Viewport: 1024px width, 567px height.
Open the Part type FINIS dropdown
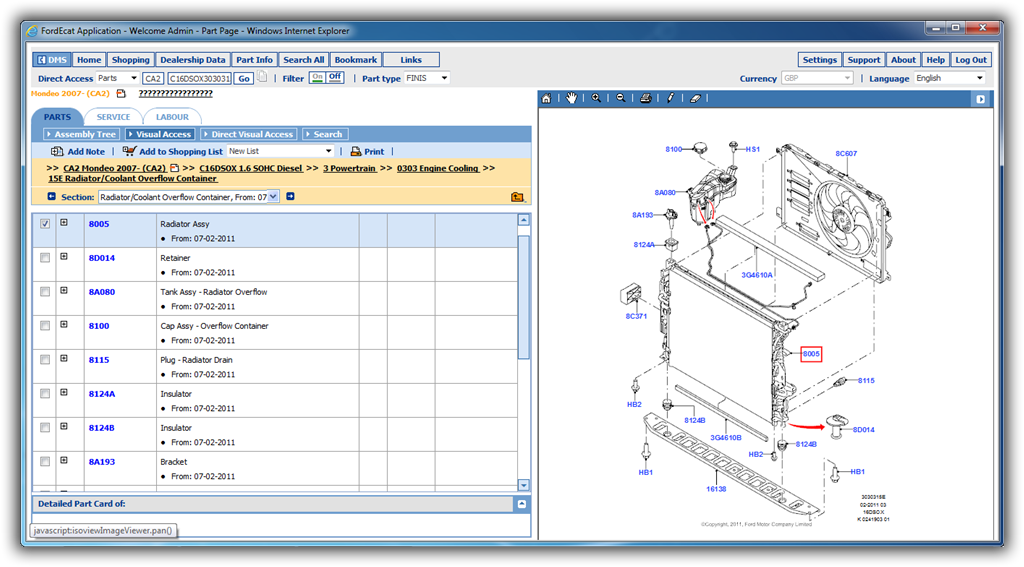coord(427,78)
